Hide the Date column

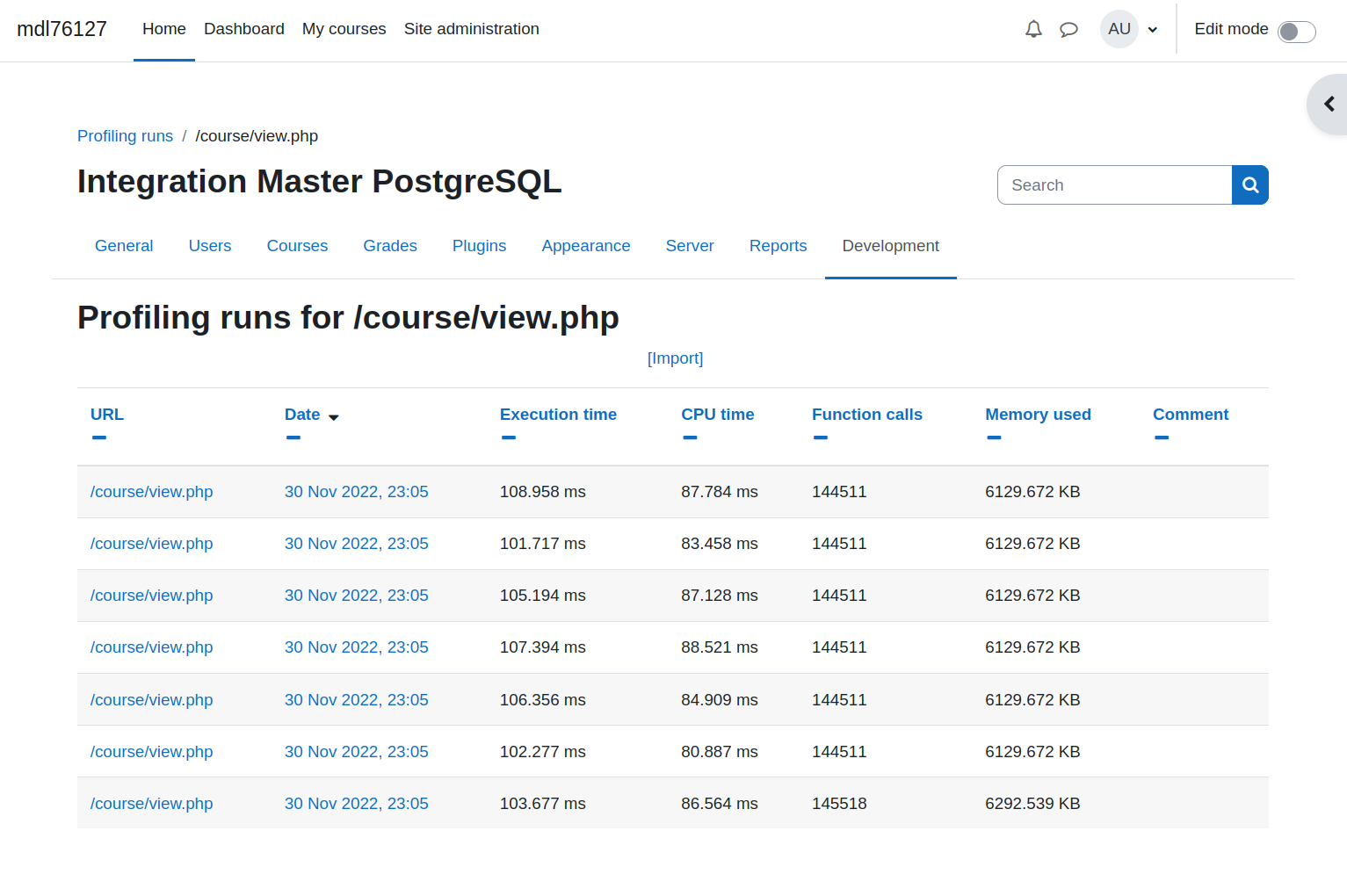[x=293, y=437]
